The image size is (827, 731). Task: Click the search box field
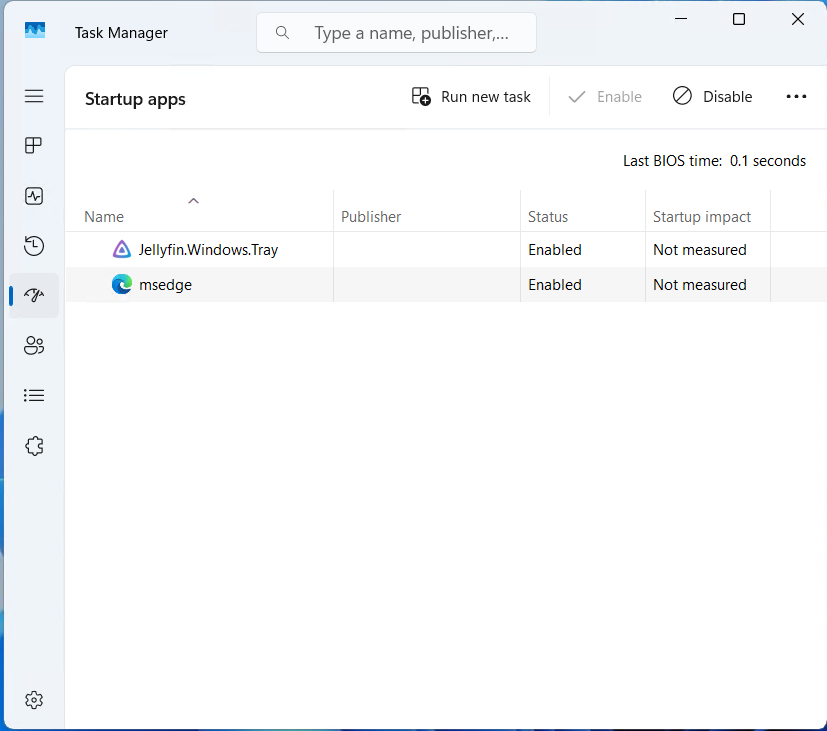click(410, 33)
